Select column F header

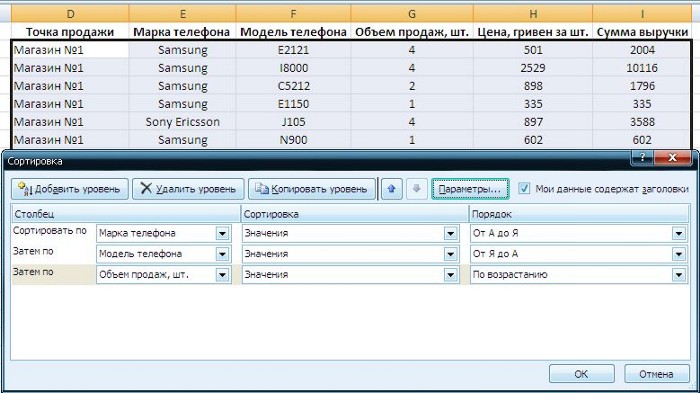click(x=293, y=14)
